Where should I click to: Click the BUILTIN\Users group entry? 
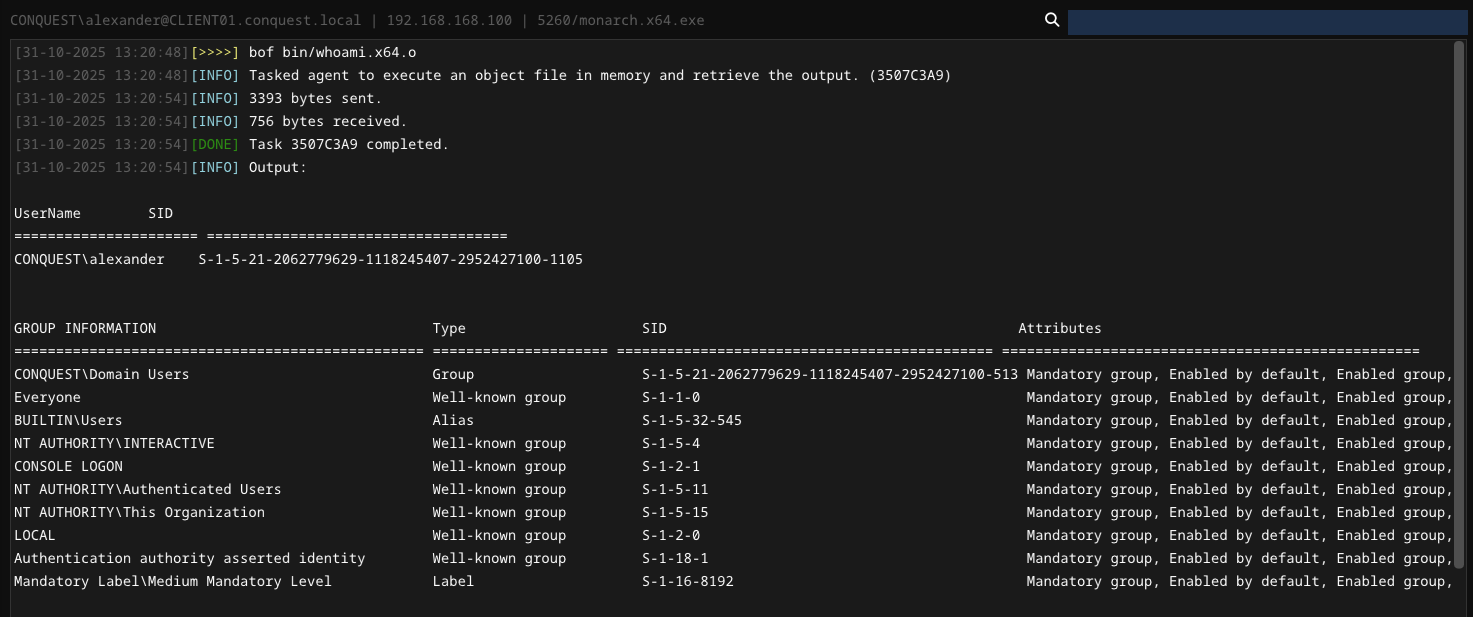coord(68,420)
